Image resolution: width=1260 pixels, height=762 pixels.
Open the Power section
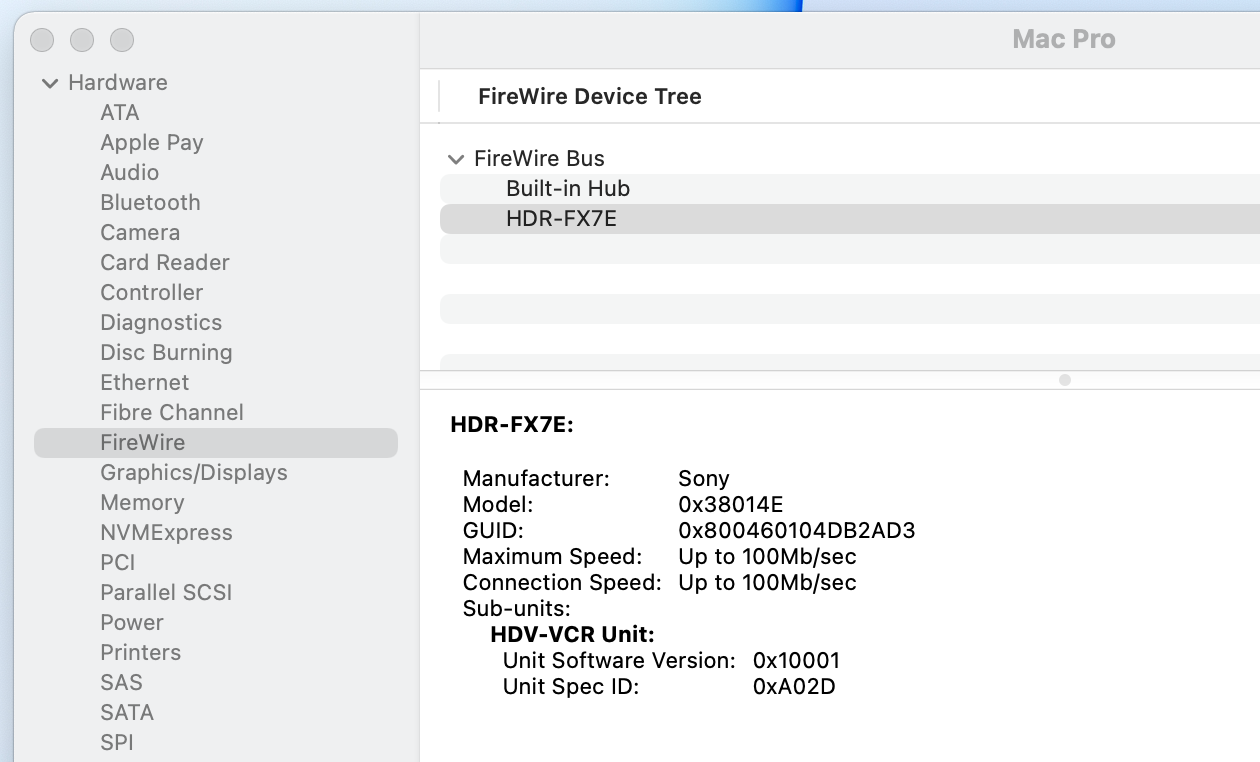point(132,623)
